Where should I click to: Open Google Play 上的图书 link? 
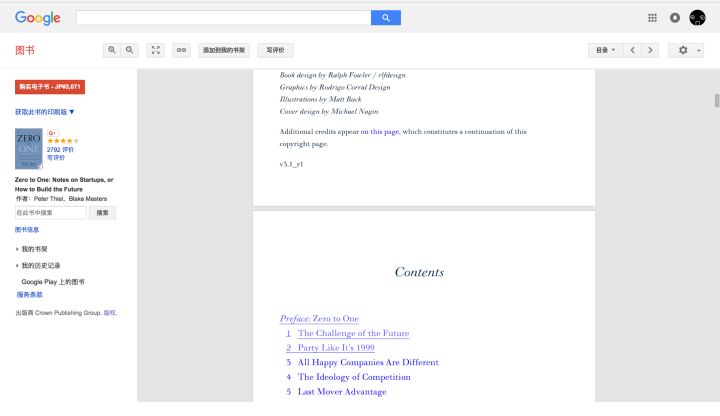tap(53, 282)
